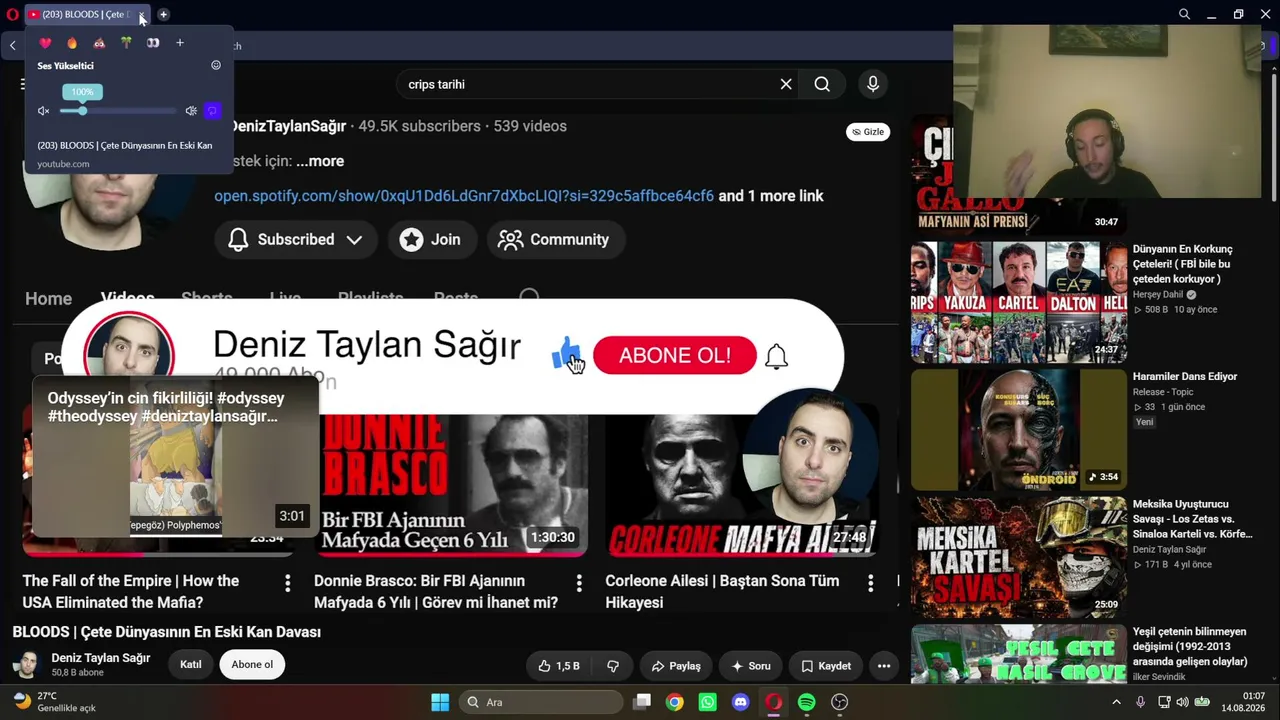Open Spotify from the taskbar
The image size is (1280, 720).
(807, 702)
